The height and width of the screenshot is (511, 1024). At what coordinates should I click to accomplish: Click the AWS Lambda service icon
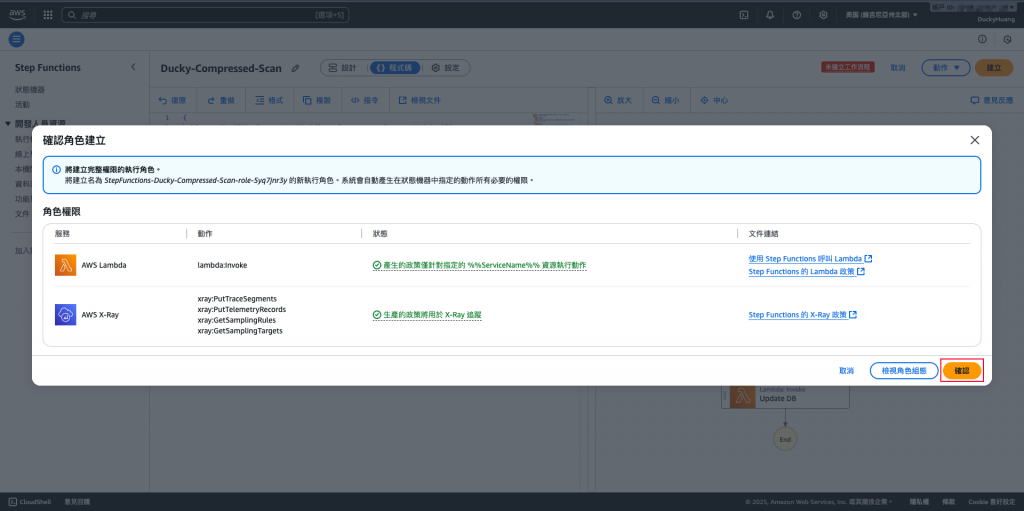(x=65, y=265)
